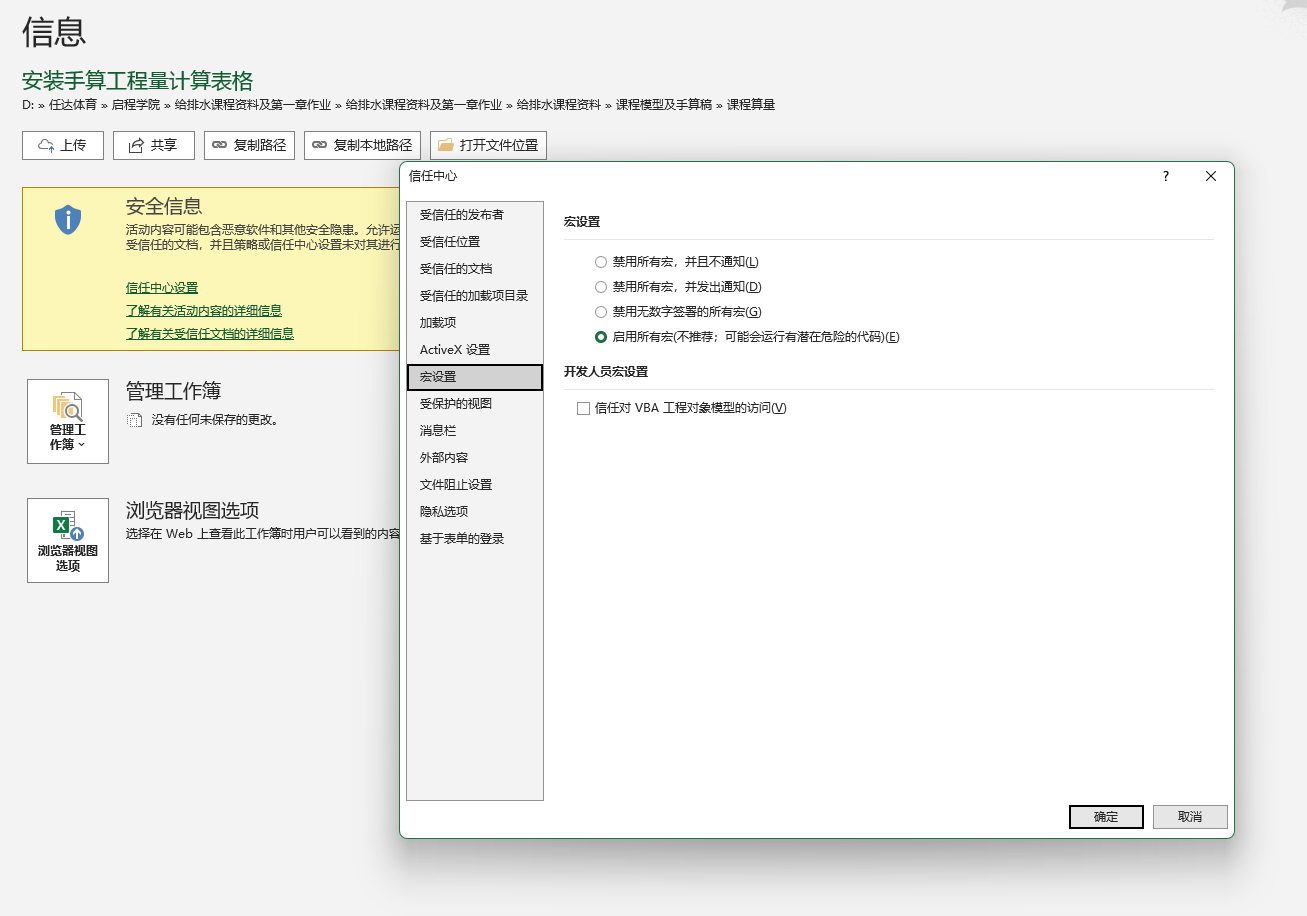Open 了解有关活动内容的详细信息 link
This screenshot has height=916, width=1307.
click(x=204, y=311)
